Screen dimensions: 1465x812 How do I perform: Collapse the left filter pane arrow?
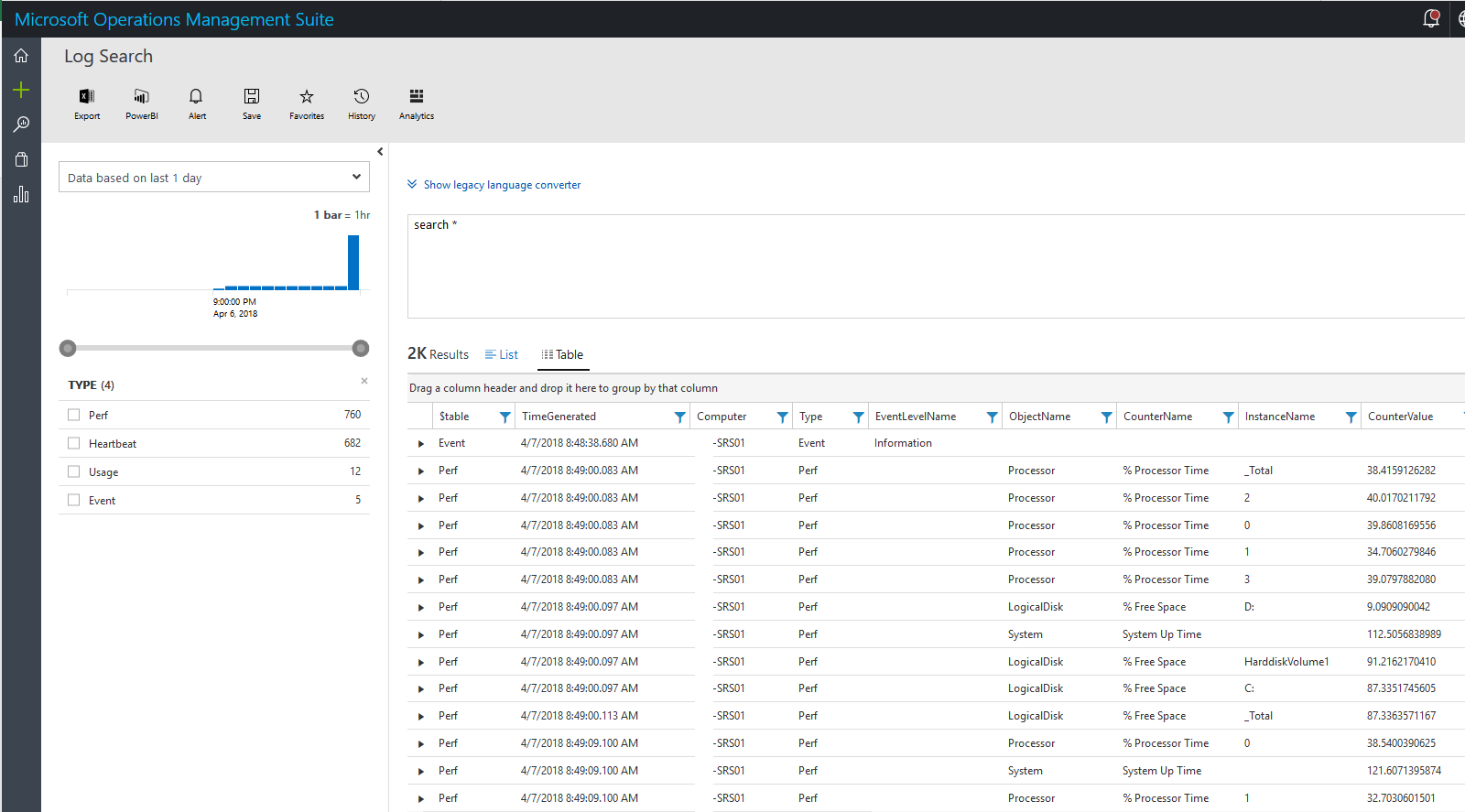[x=380, y=152]
